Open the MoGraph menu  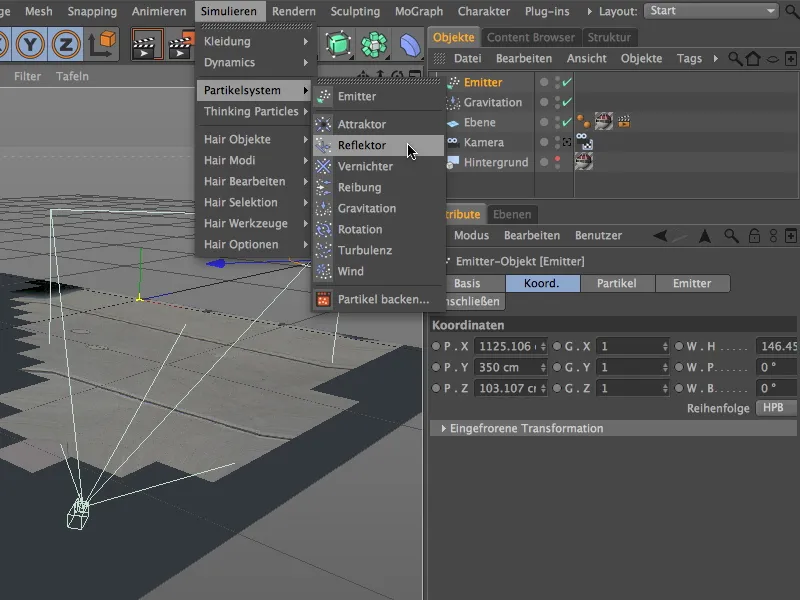click(x=419, y=11)
